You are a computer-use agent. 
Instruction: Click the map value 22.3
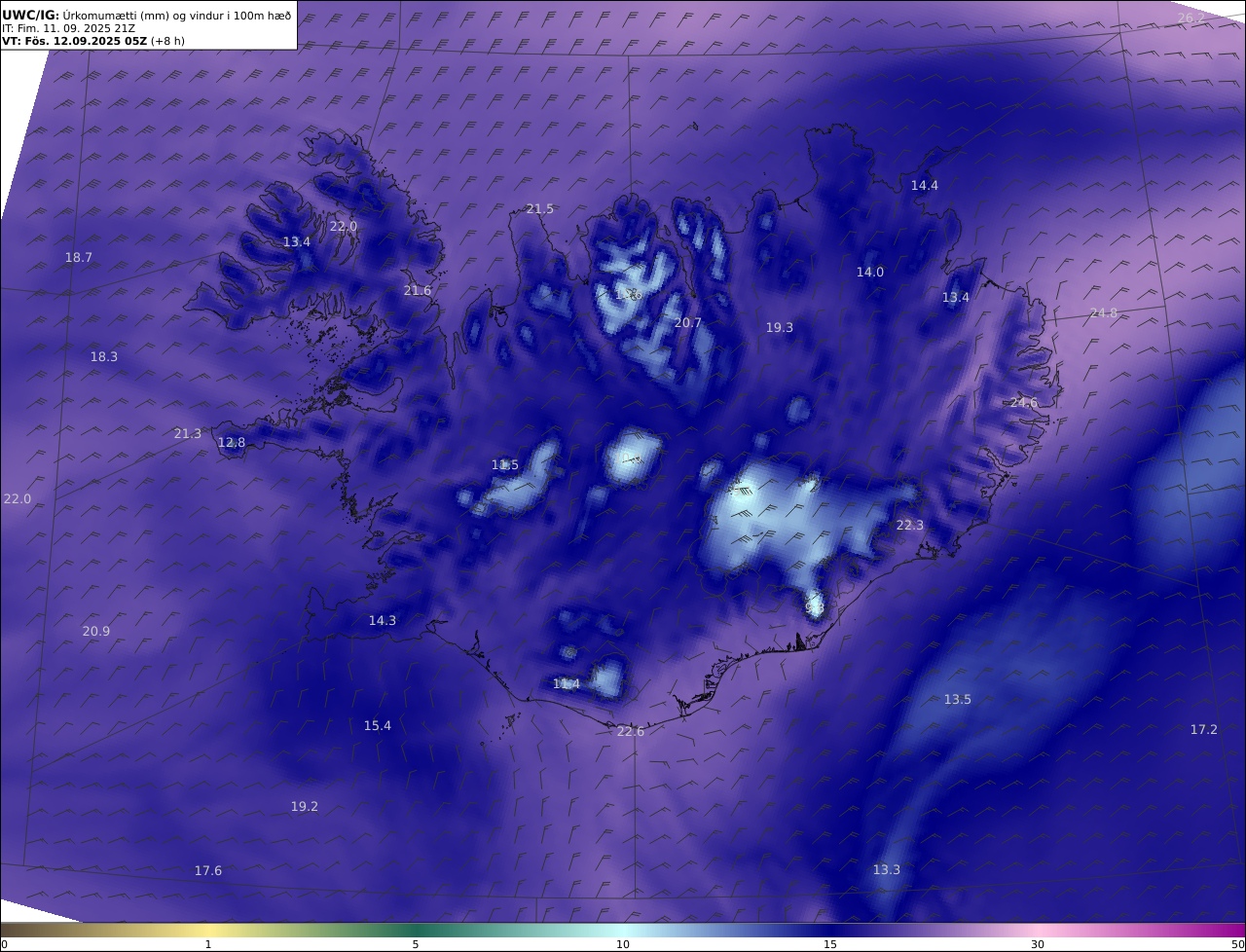[910, 525]
